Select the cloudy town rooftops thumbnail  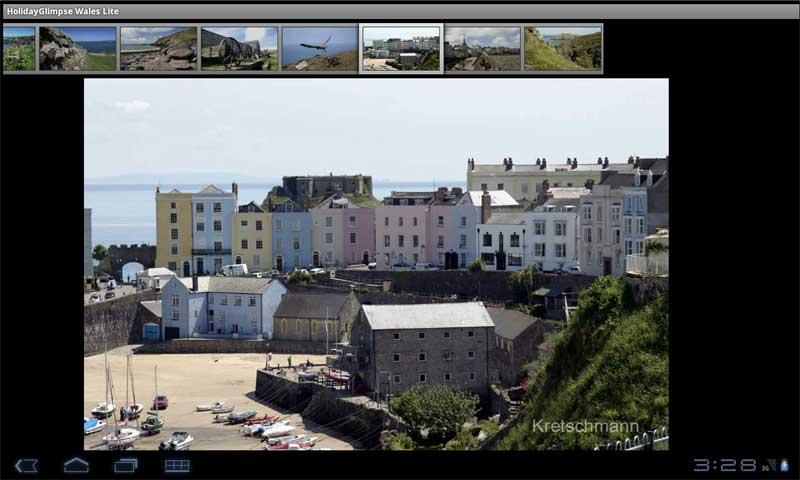[482, 48]
